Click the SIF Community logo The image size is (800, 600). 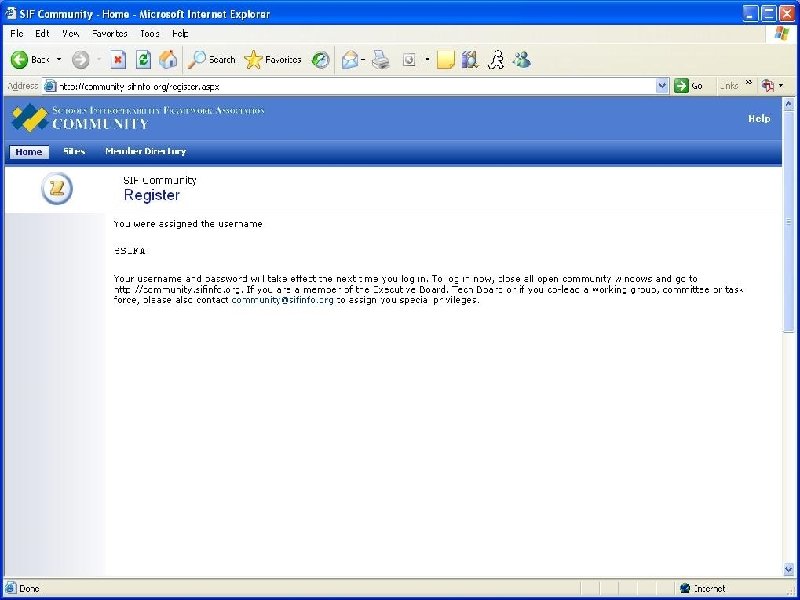pyautogui.click(x=30, y=117)
